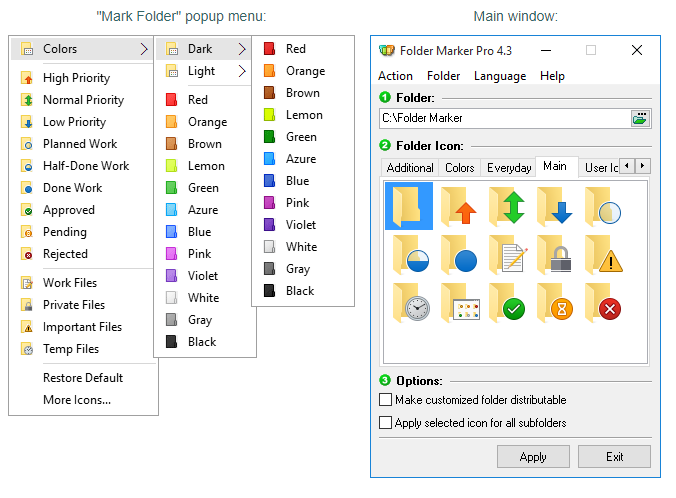This screenshot has height=498, width=676.
Task: Pick Red in the middle color submenu
Action: click(x=203, y=100)
